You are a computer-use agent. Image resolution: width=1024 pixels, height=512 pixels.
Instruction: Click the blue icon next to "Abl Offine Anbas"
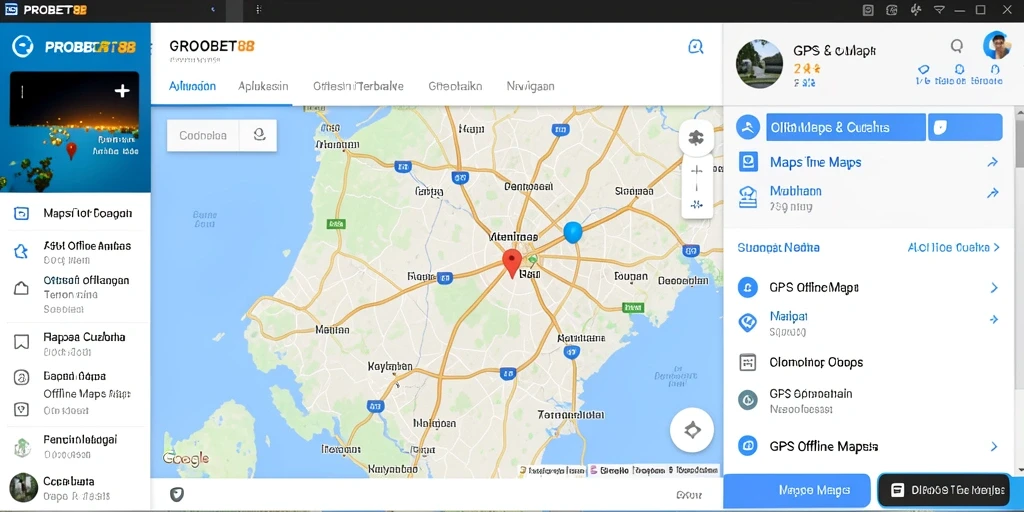coord(22,252)
